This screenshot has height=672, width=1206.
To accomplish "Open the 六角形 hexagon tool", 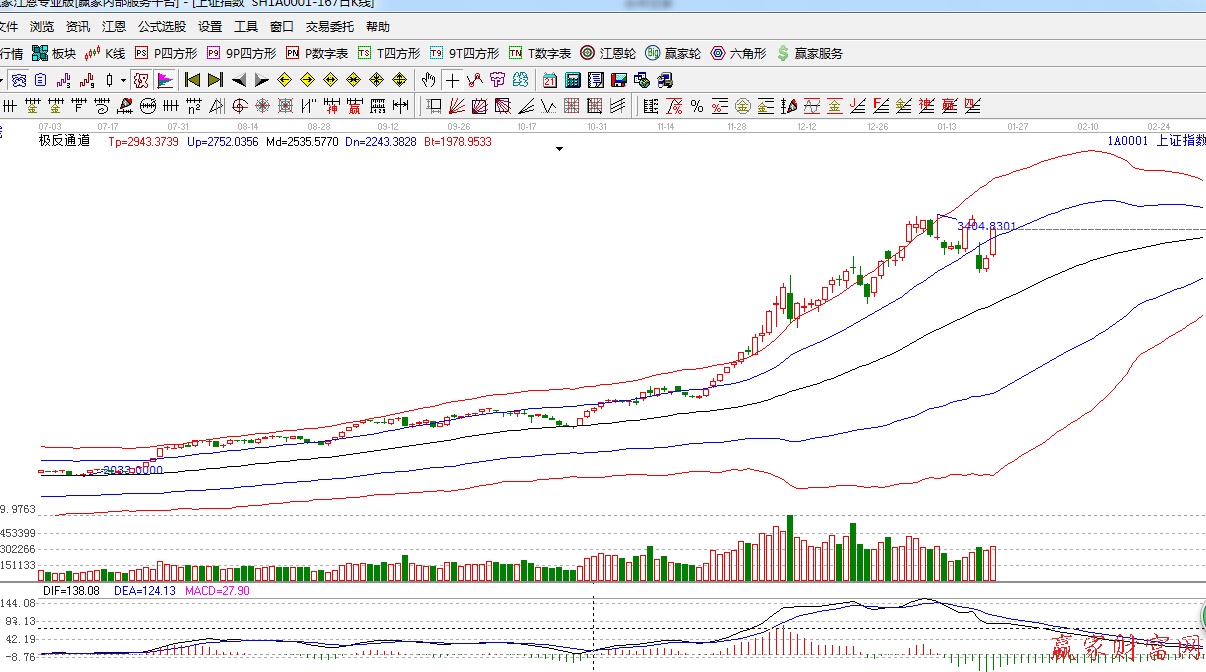I will (738, 53).
